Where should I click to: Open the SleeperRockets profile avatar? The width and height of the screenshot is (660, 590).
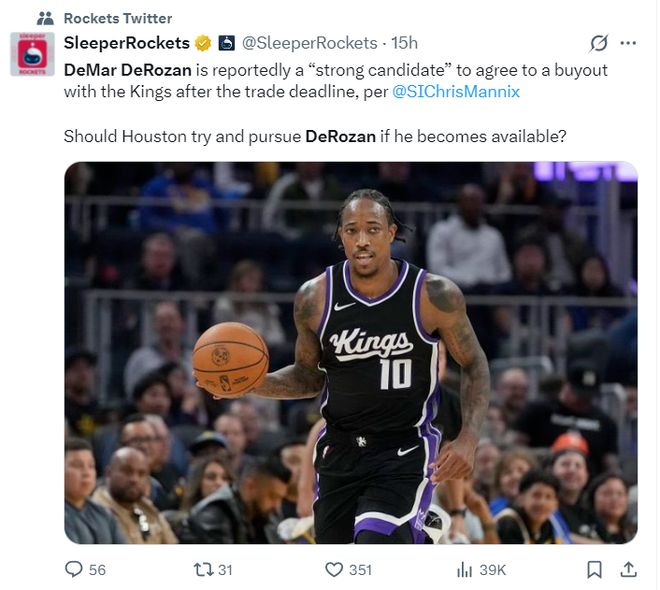point(32,54)
